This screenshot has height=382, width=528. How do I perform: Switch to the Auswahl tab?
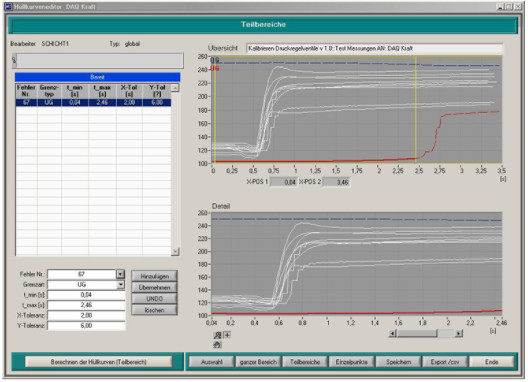[211, 362]
